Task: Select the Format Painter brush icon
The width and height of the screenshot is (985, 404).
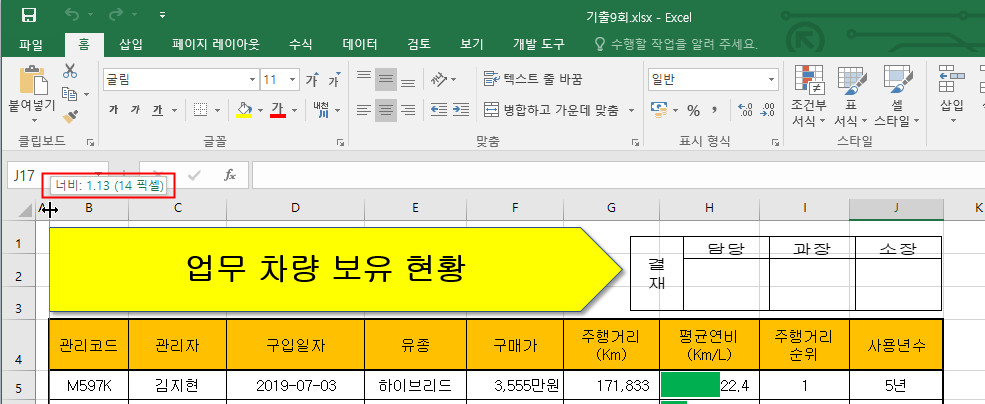Action: [x=70, y=117]
